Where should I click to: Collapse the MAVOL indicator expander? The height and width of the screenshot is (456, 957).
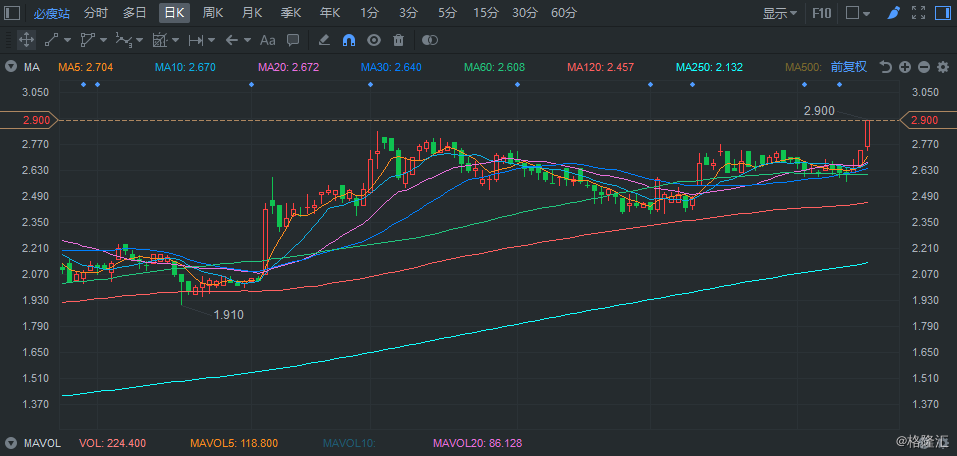(10, 443)
